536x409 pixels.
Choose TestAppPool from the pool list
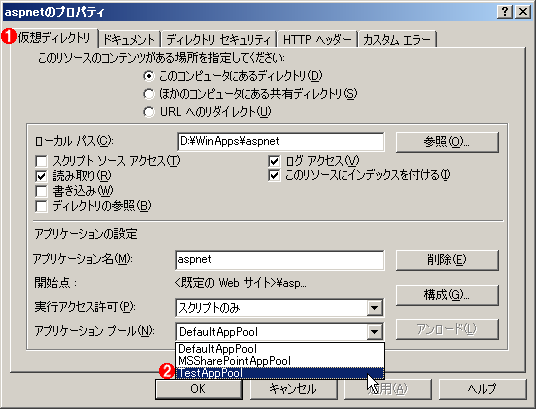coord(280,373)
